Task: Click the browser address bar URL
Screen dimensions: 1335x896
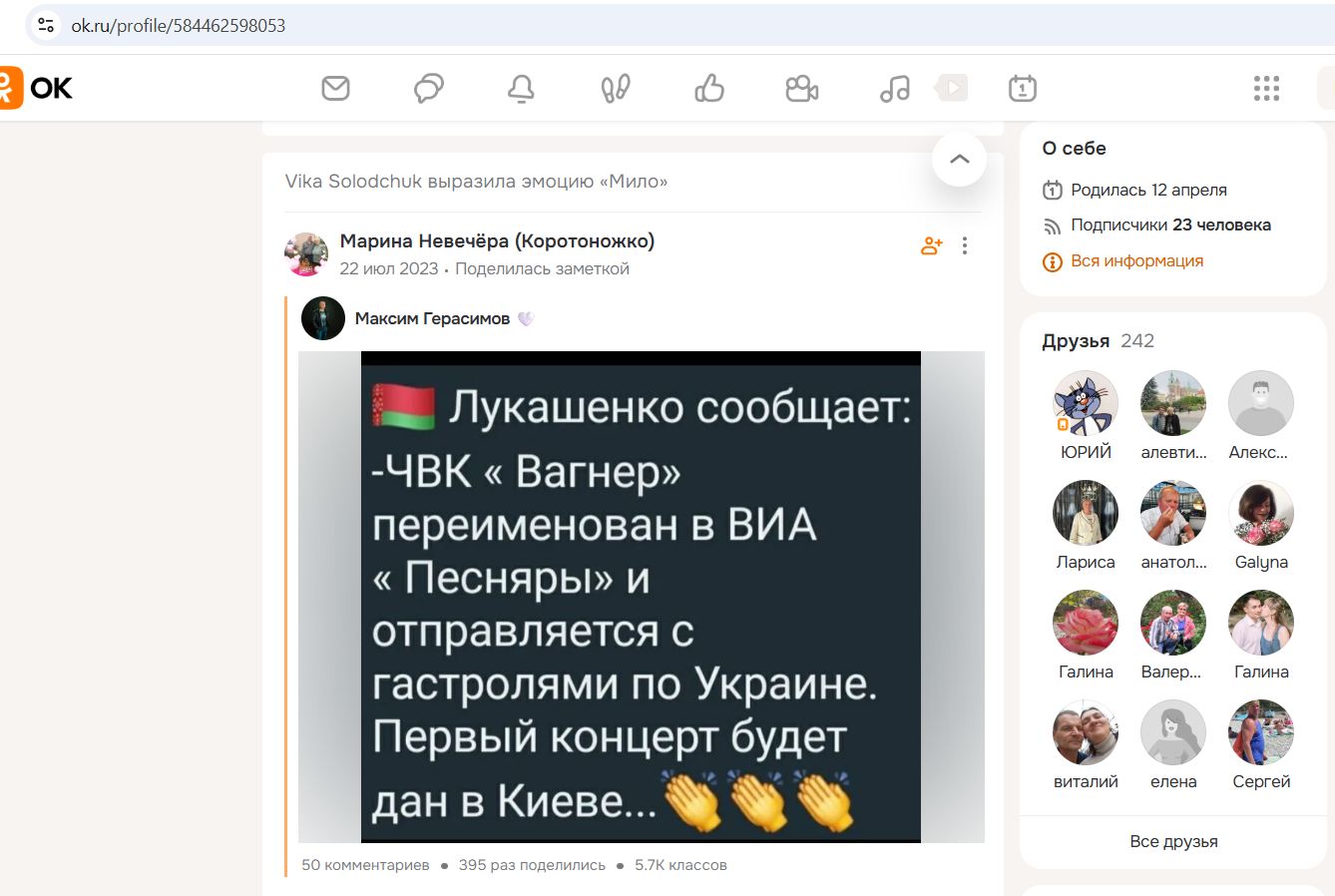Action: click(x=179, y=26)
